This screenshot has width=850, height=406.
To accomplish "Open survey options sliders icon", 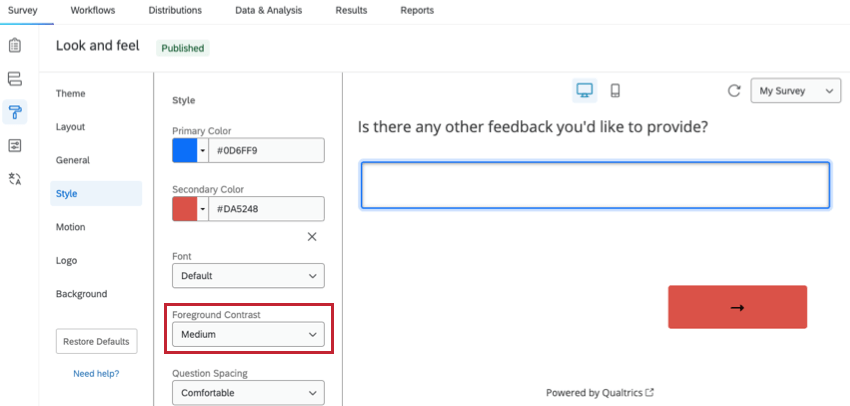I will 15,145.
